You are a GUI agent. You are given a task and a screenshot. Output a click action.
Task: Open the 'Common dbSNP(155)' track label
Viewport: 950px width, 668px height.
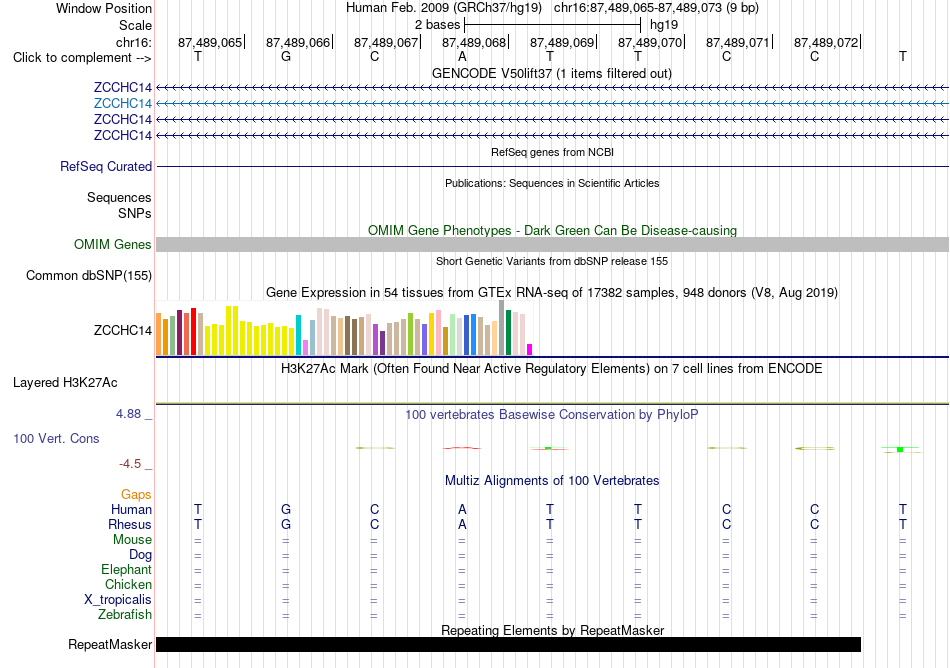coord(88,276)
